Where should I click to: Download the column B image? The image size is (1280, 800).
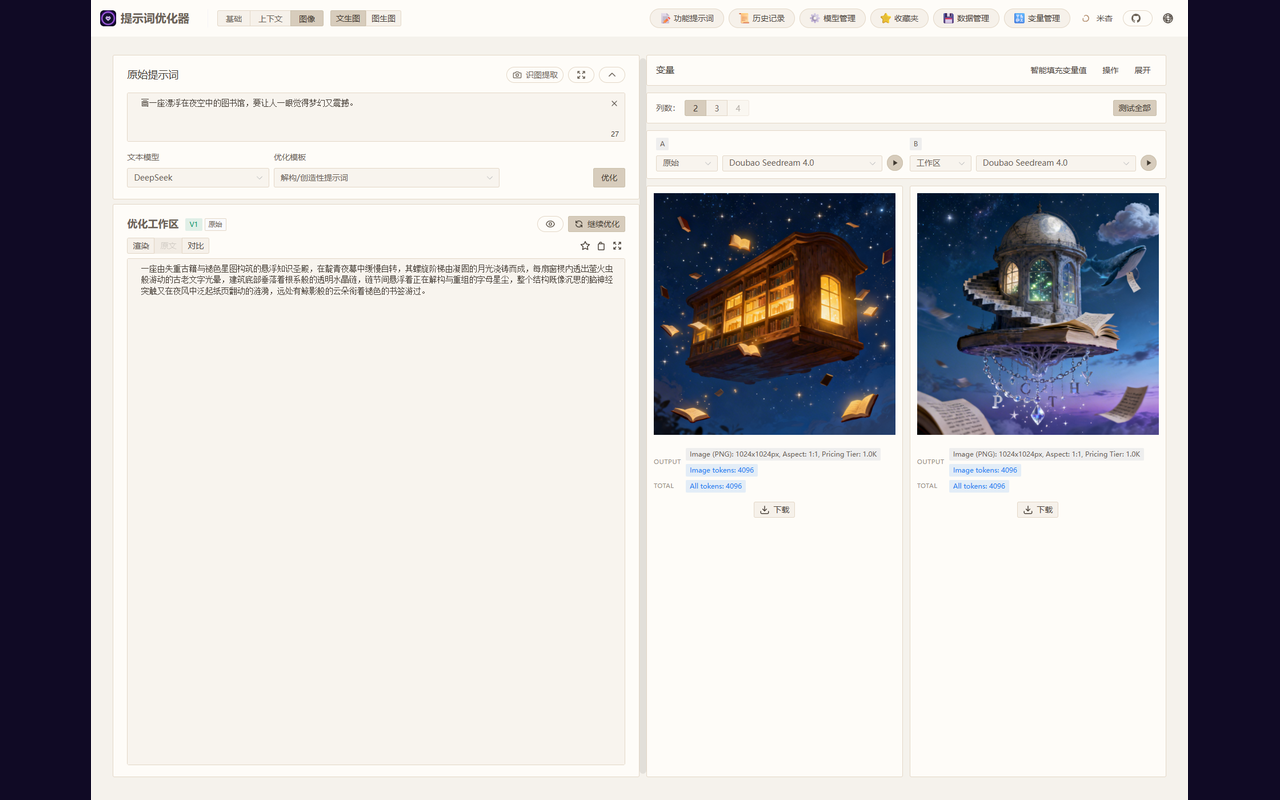click(1038, 510)
